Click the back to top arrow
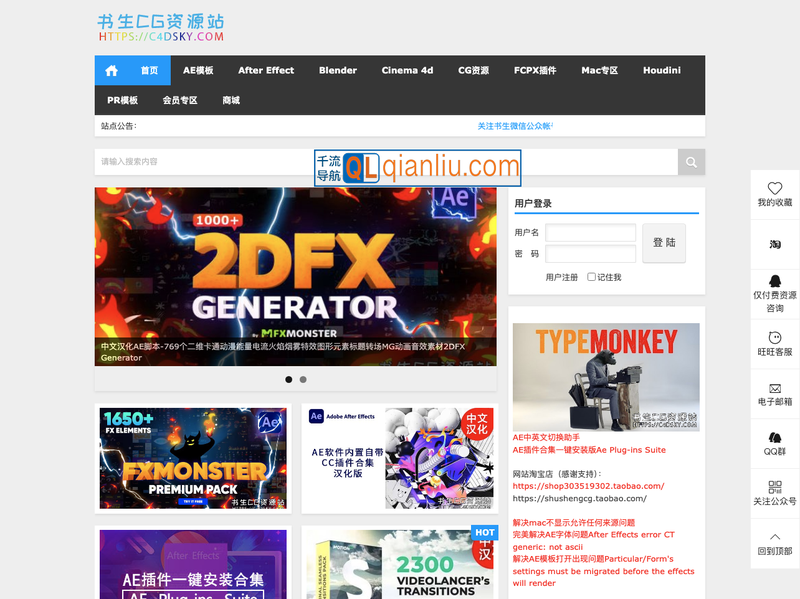Image resolution: width=800 pixels, height=599 pixels. click(775, 537)
